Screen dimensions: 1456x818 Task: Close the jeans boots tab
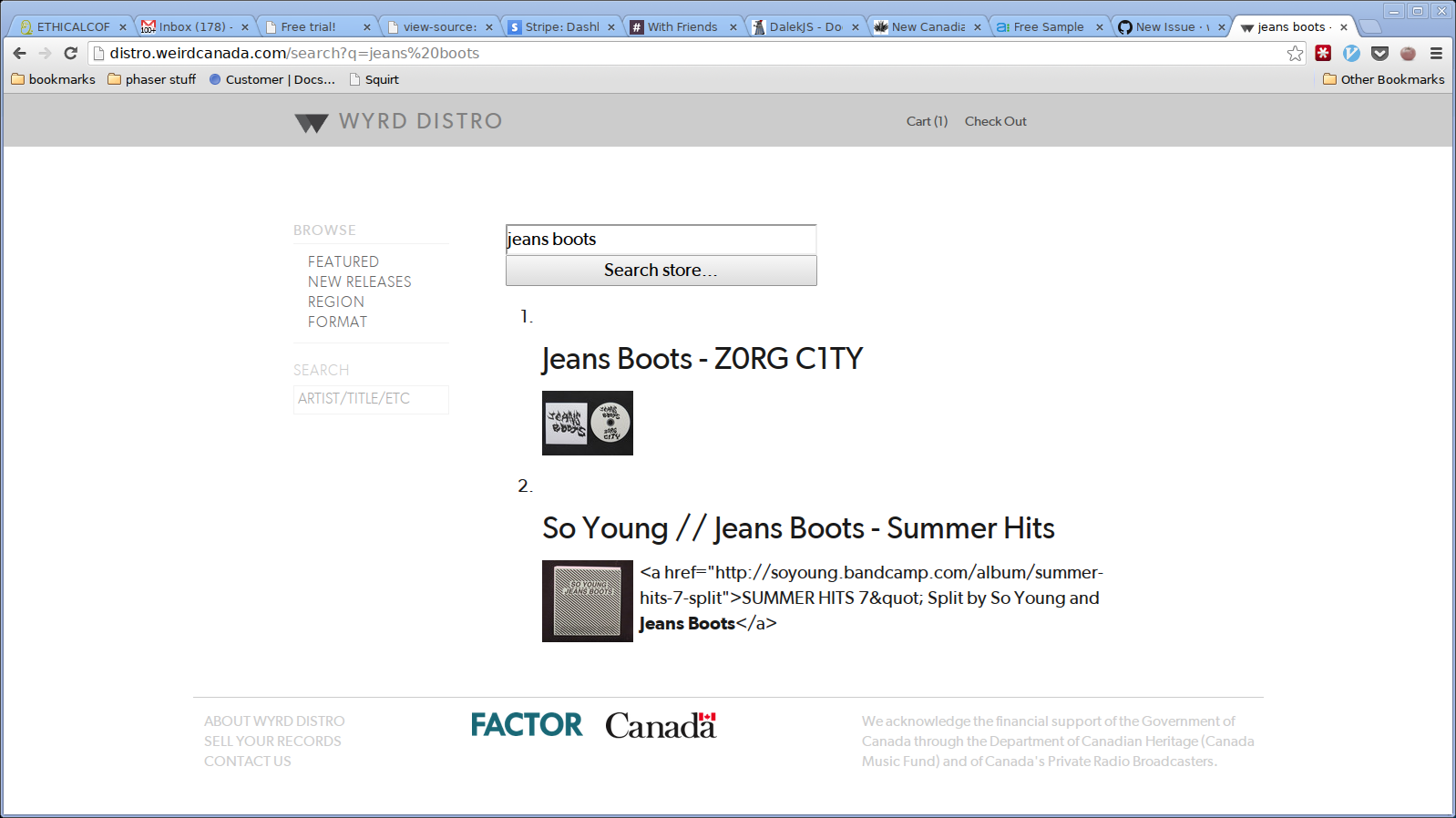point(1344,27)
